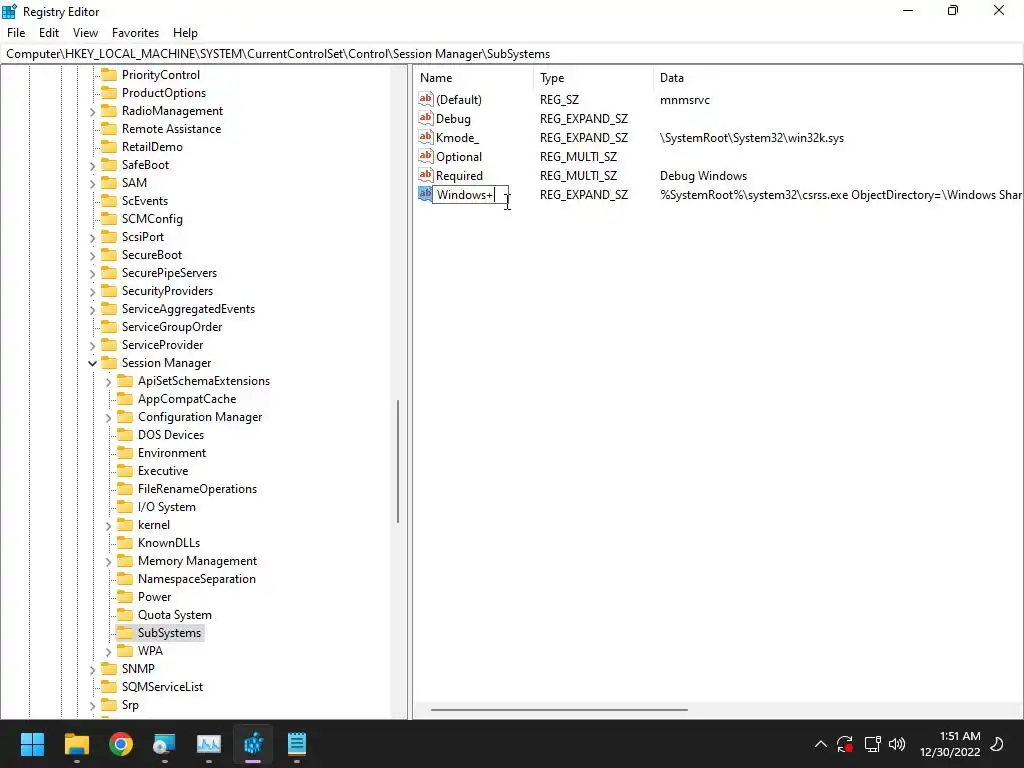1024x768 pixels.
Task: Select the DOS Devices key
Action: 171,434
